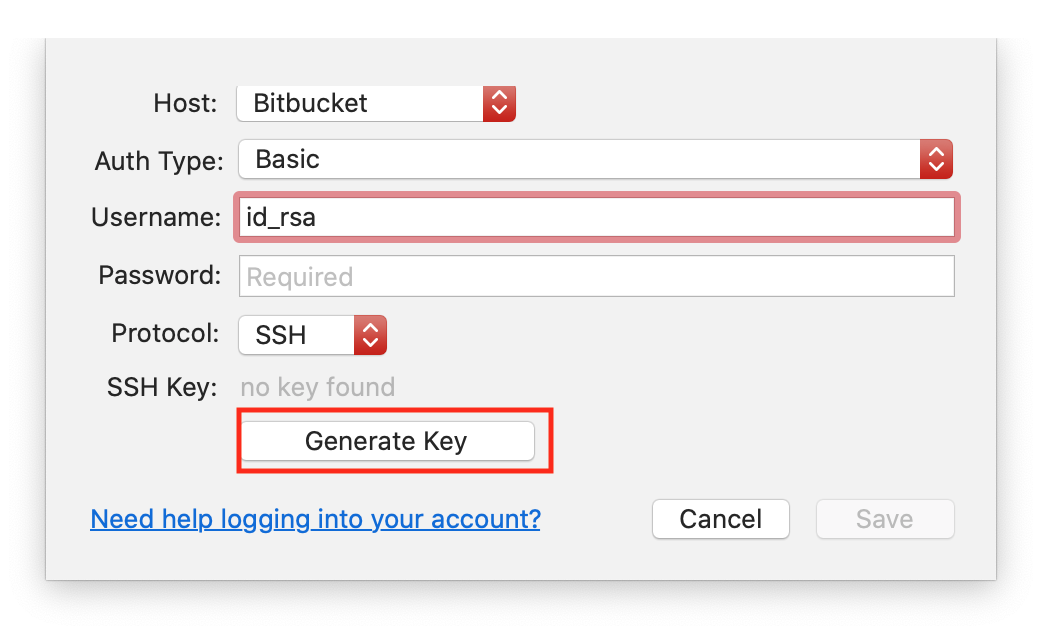The image size is (1042, 634).
Task: Open the 'Need help logging into your account?' link
Action: click(315, 519)
